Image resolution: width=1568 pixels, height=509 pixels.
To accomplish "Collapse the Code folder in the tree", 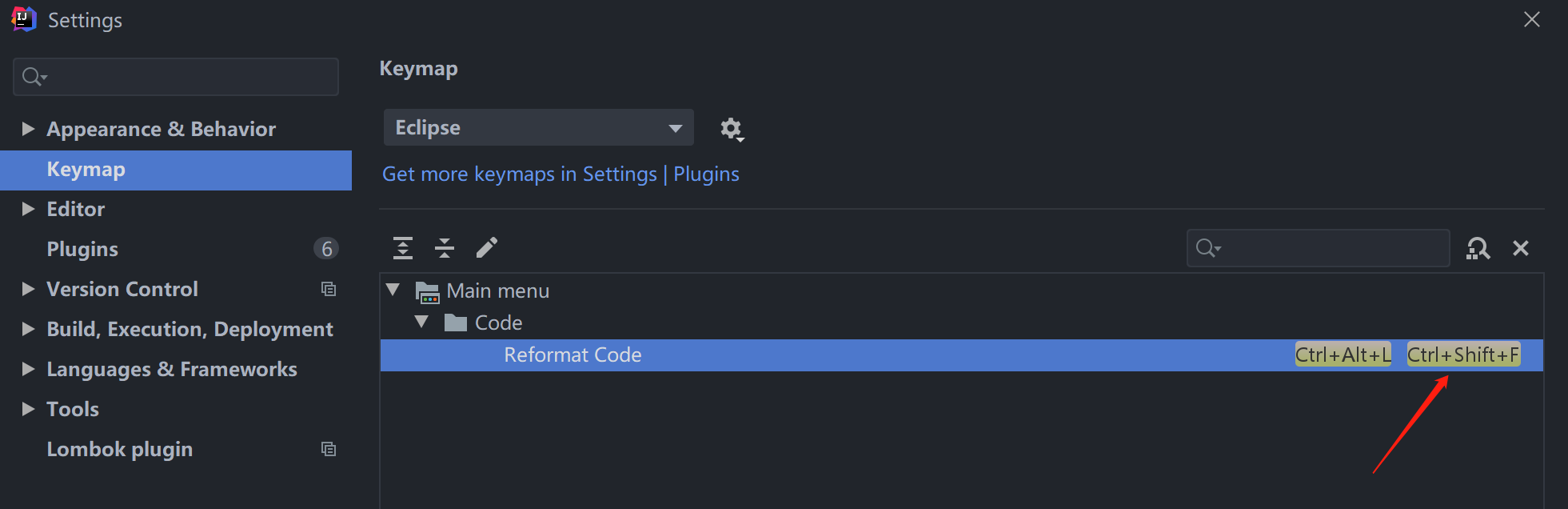I will pos(421,322).
